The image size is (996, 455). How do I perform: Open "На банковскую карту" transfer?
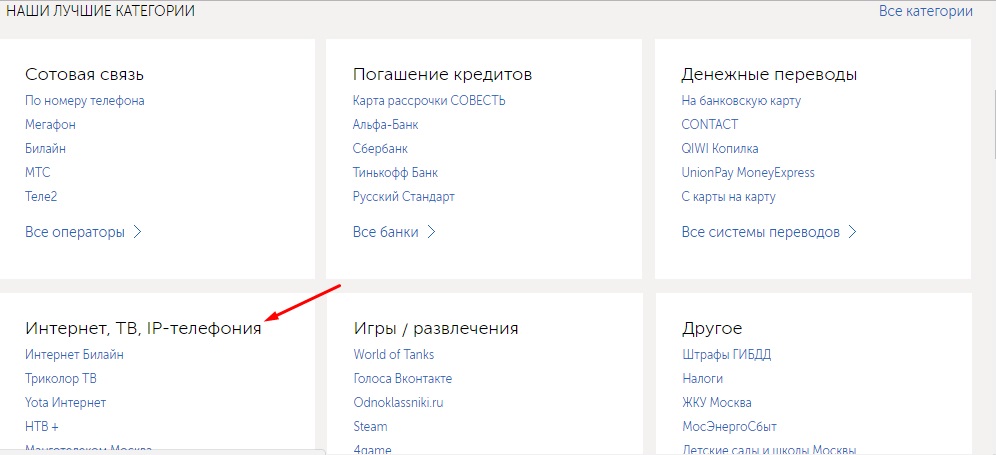tap(741, 100)
